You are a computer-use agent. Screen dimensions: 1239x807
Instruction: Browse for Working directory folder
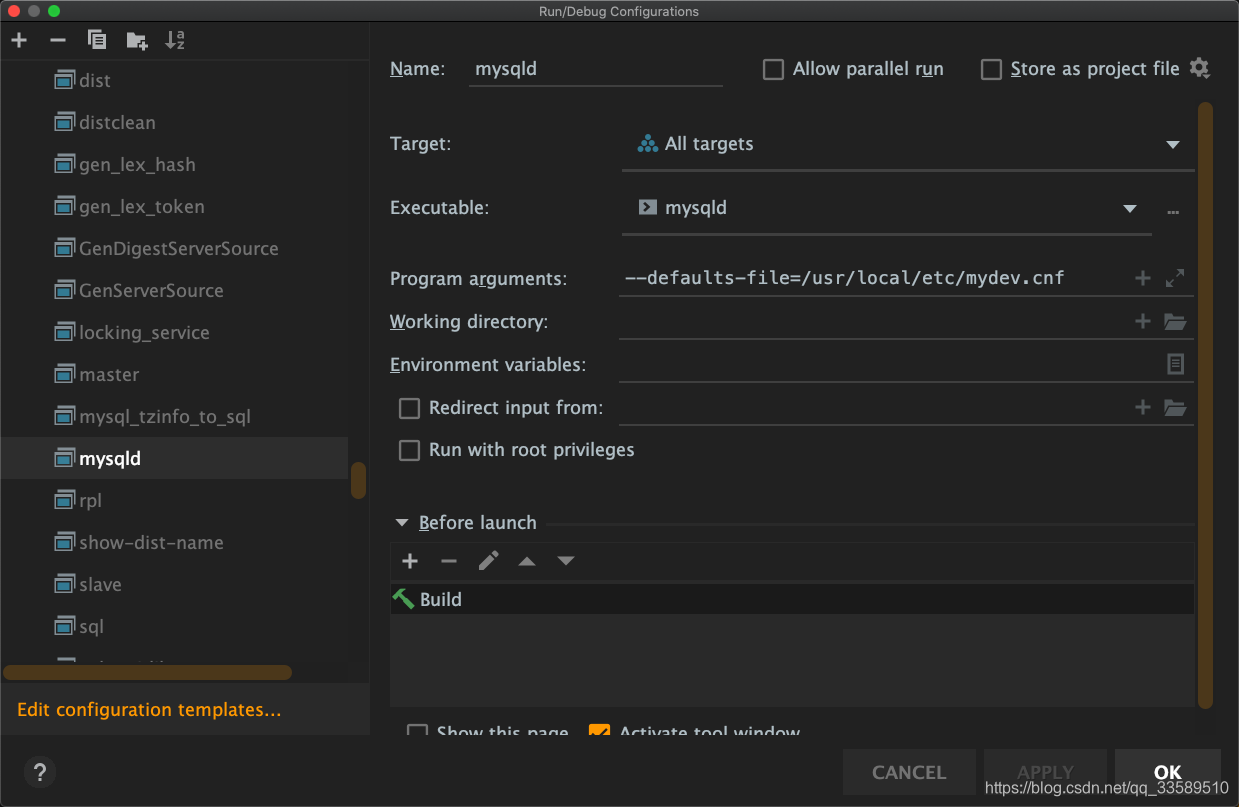(x=1175, y=322)
